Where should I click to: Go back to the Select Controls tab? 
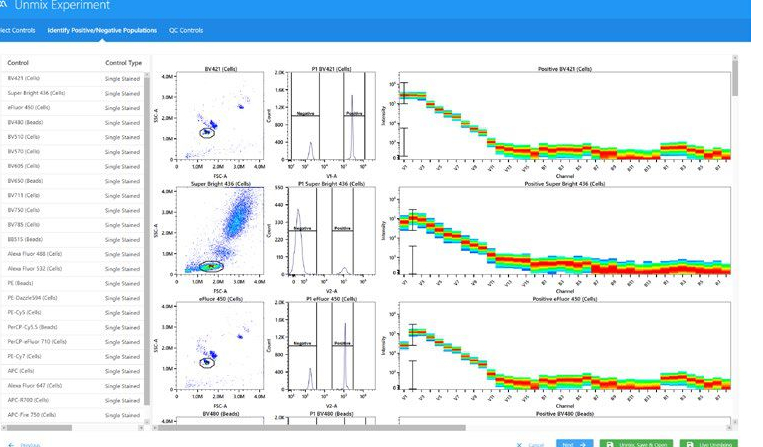click(x=18, y=30)
